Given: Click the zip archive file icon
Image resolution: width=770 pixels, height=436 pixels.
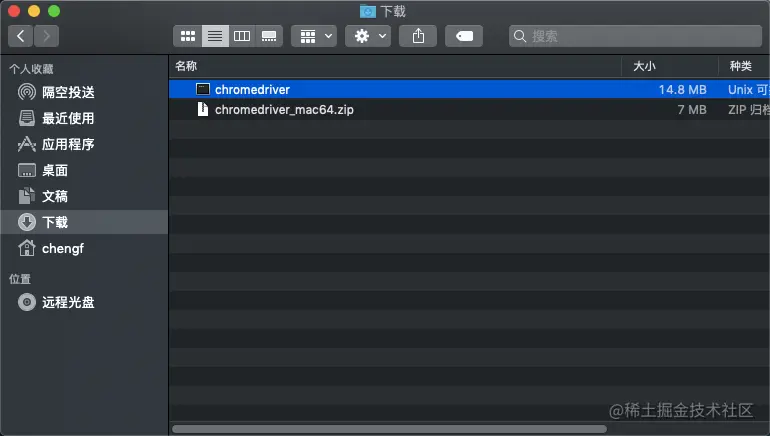Looking at the screenshot, I should 202,109.
